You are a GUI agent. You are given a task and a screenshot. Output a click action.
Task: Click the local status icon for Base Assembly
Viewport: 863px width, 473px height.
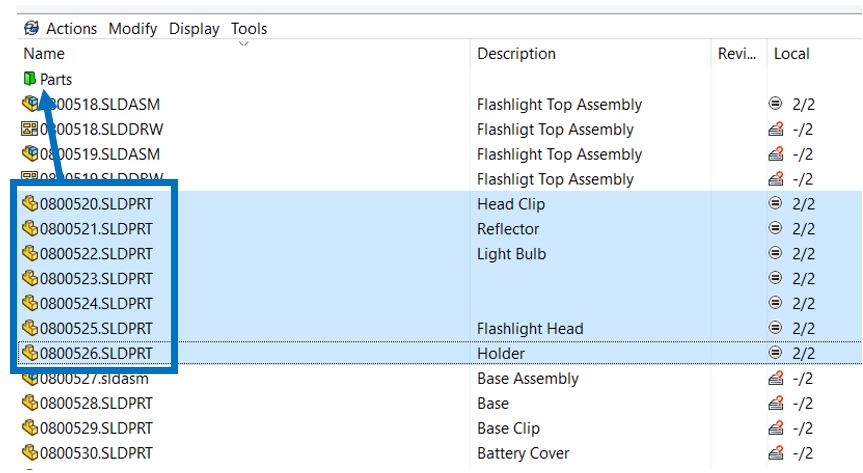pyautogui.click(x=775, y=379)
